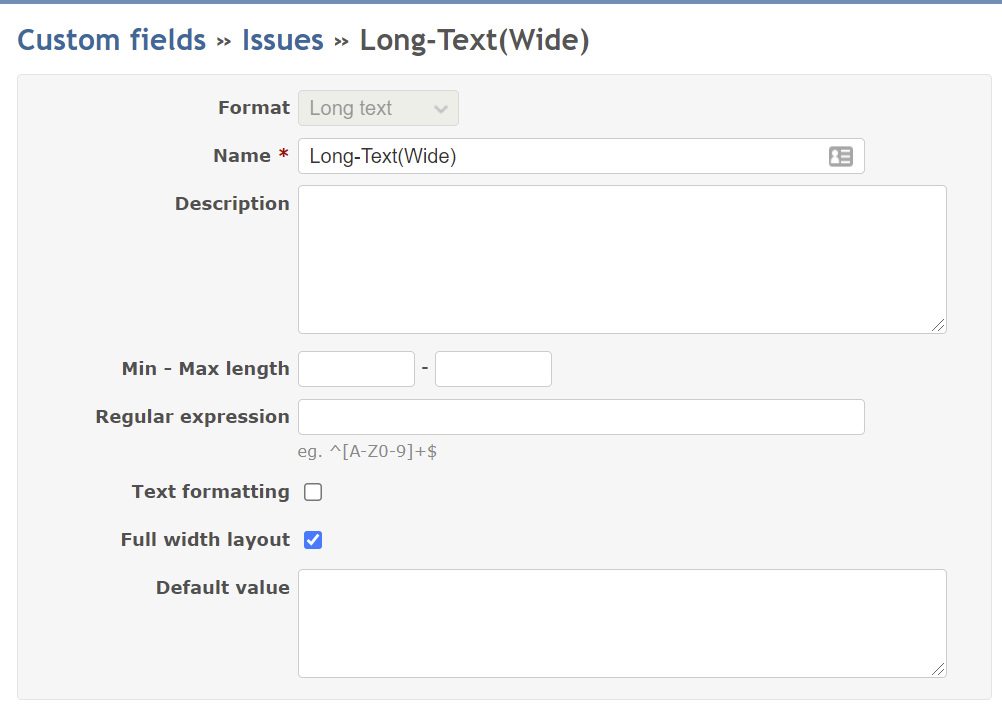
Task: Click the Long-Text(Wide) page title
Action: click(475, 40)
